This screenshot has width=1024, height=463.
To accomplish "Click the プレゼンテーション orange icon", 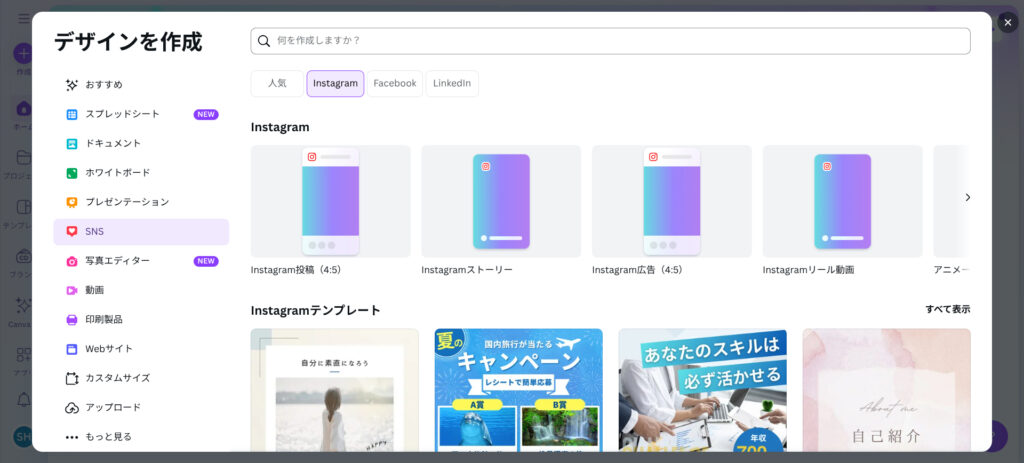I will coord(72,202).
